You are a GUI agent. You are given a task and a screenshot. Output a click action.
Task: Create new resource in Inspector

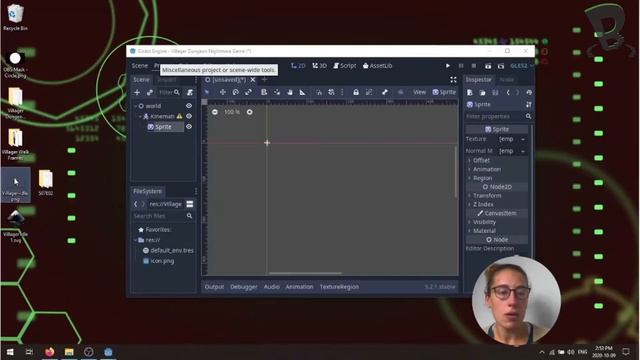pyautogui.click(x=470, y=93)
